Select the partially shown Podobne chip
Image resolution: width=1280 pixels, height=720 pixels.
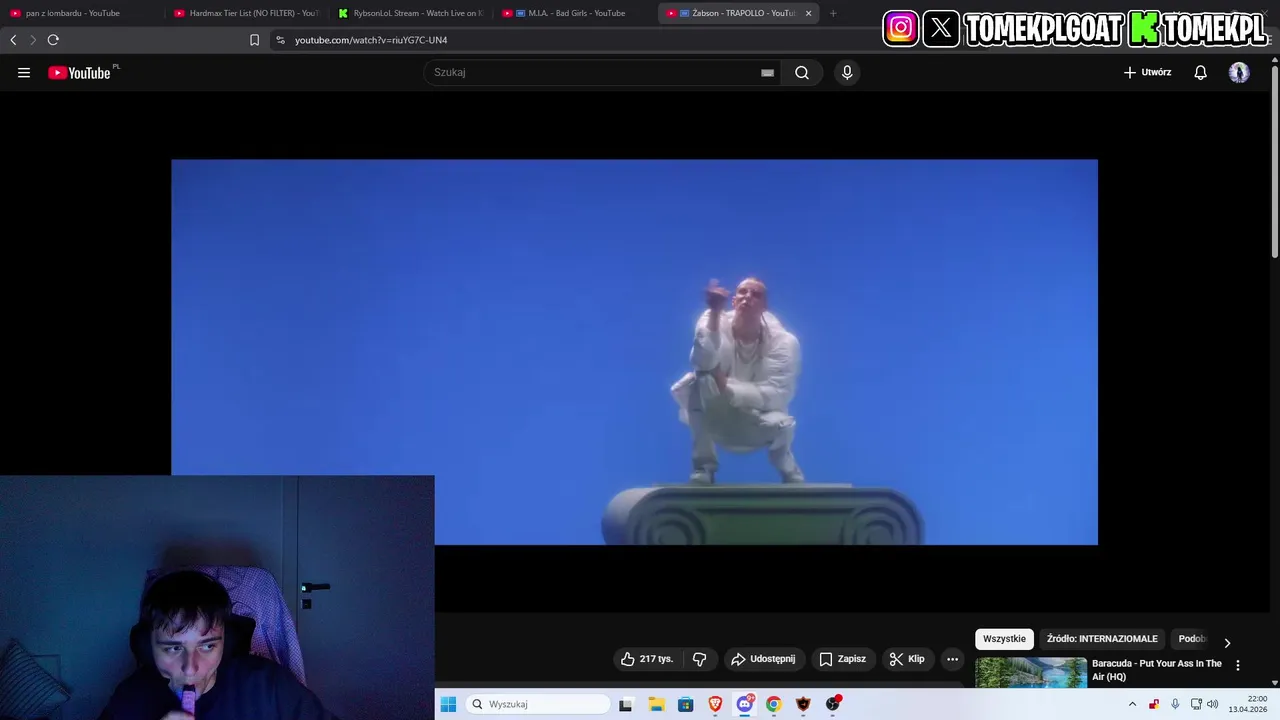coord(1192,639)
